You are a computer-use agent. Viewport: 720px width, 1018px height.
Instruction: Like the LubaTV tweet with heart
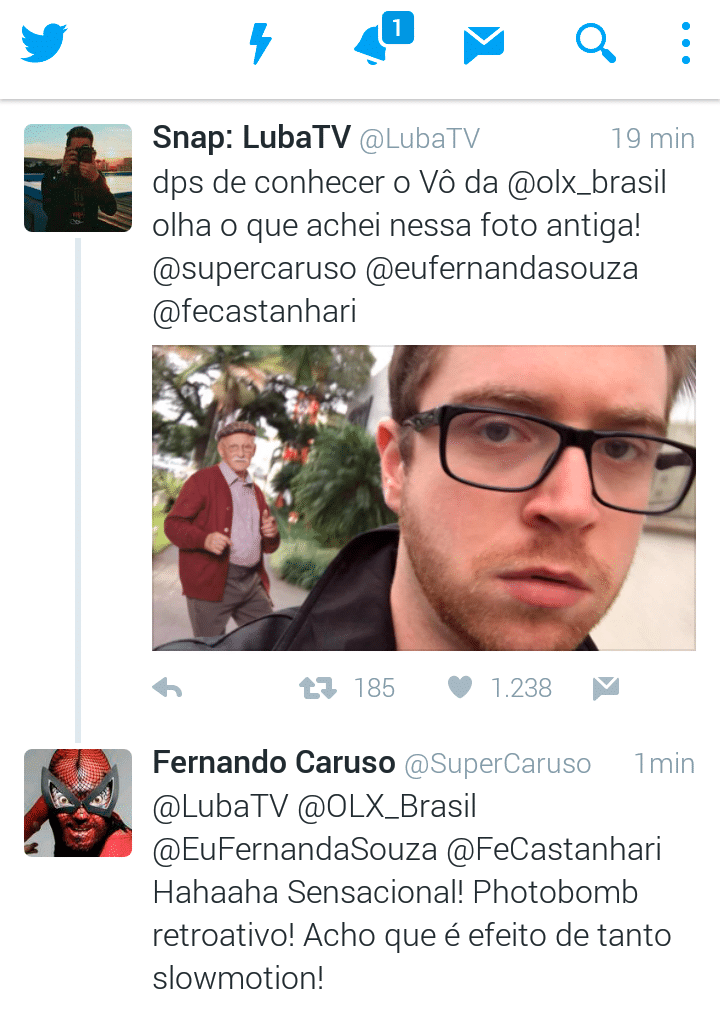point(460,687)
